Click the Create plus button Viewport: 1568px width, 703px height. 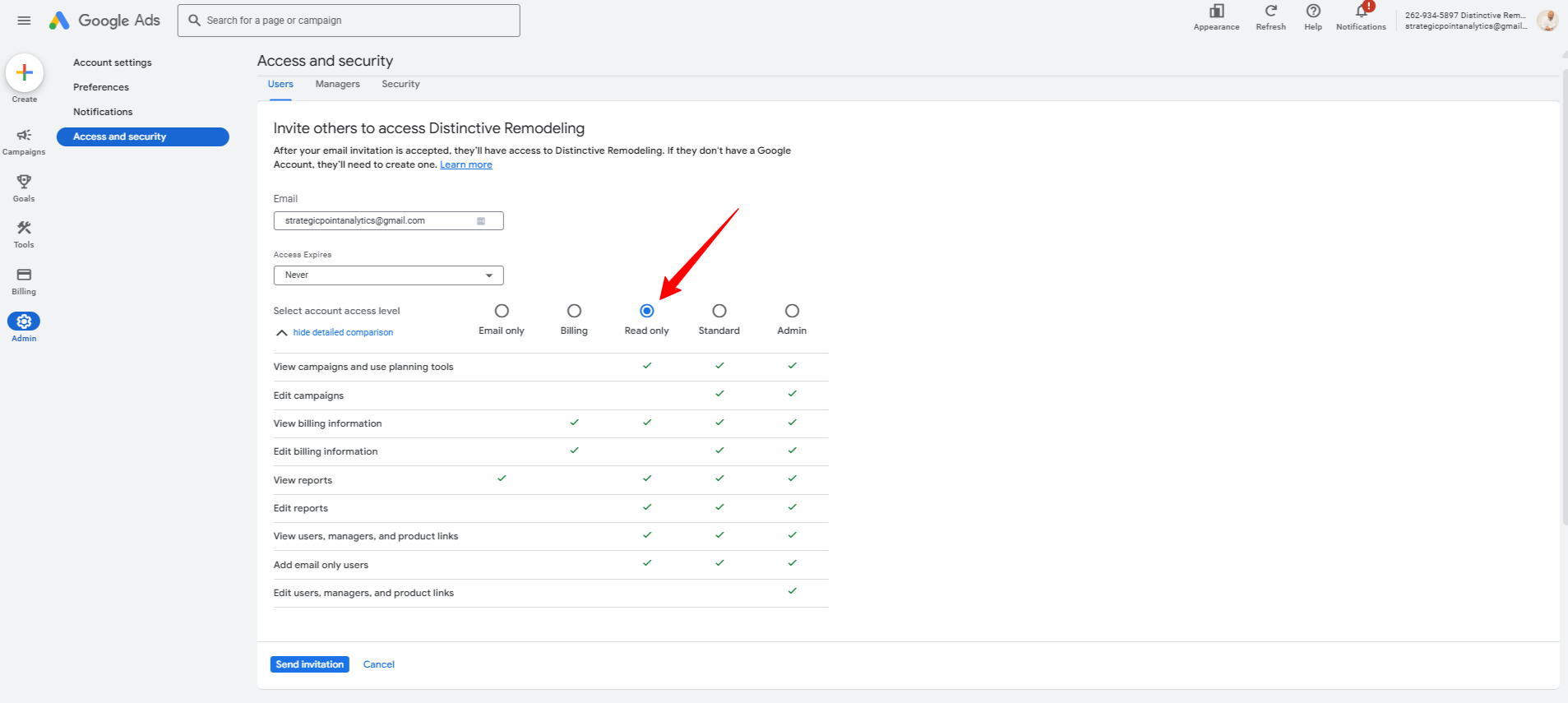pos(25,73)
